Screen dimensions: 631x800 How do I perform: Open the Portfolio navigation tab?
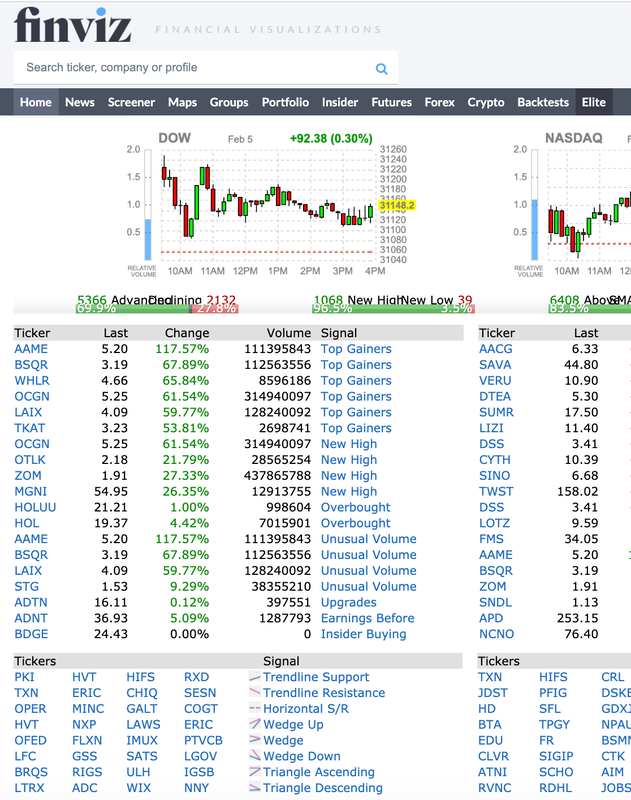pos(285,102)
